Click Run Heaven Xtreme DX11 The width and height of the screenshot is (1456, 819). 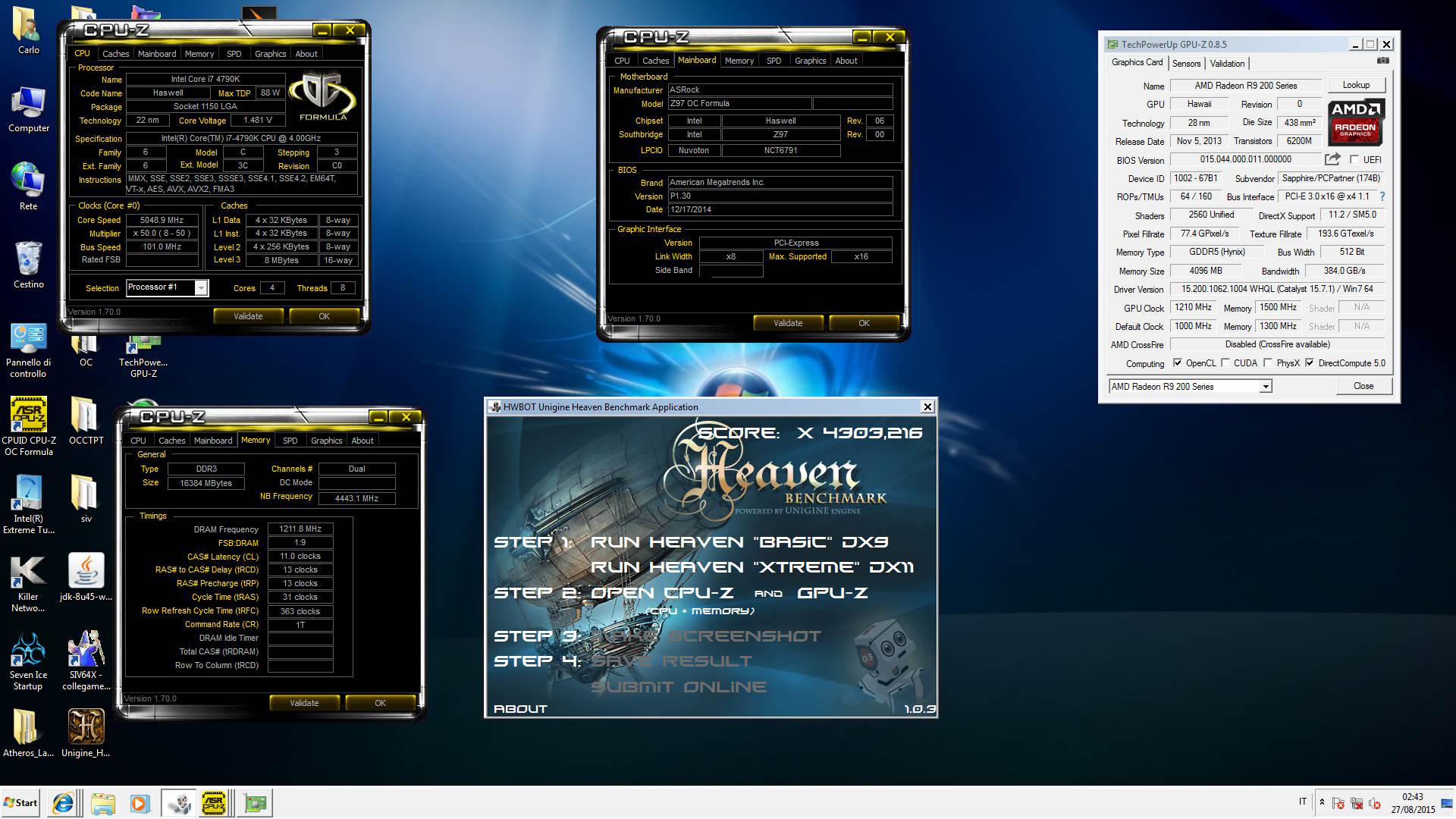(x=752, y=567)
